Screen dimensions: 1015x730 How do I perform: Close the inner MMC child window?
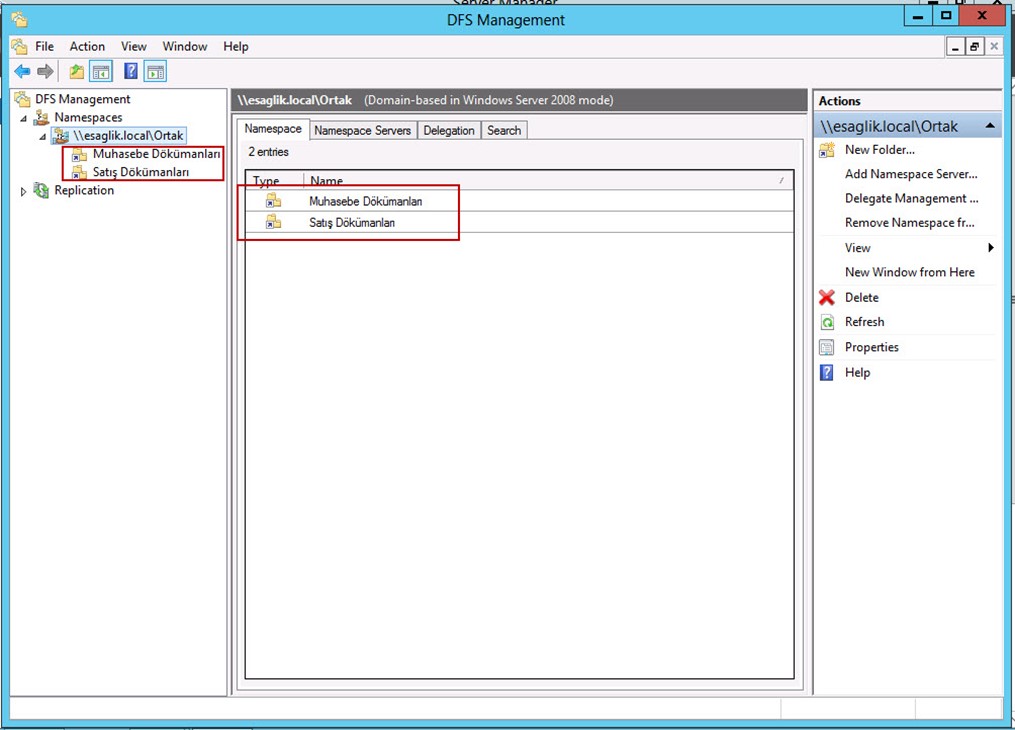[994, 47]
